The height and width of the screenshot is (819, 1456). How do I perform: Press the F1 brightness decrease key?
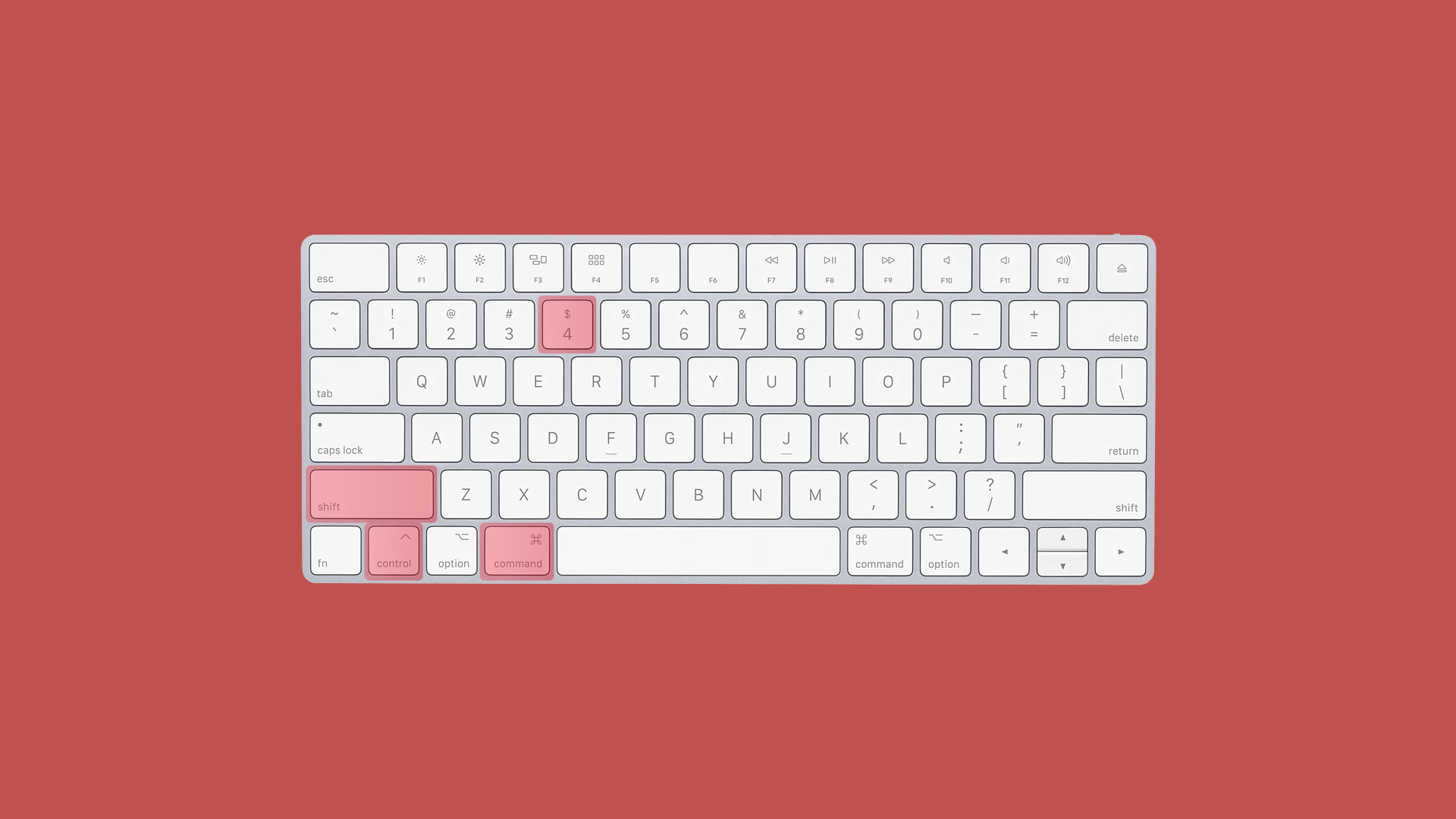tap(421, 267)
